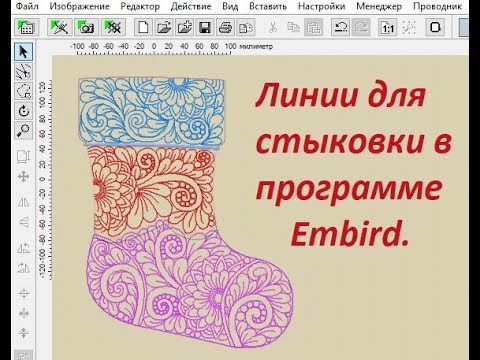Open the Настройки menu

321,6
